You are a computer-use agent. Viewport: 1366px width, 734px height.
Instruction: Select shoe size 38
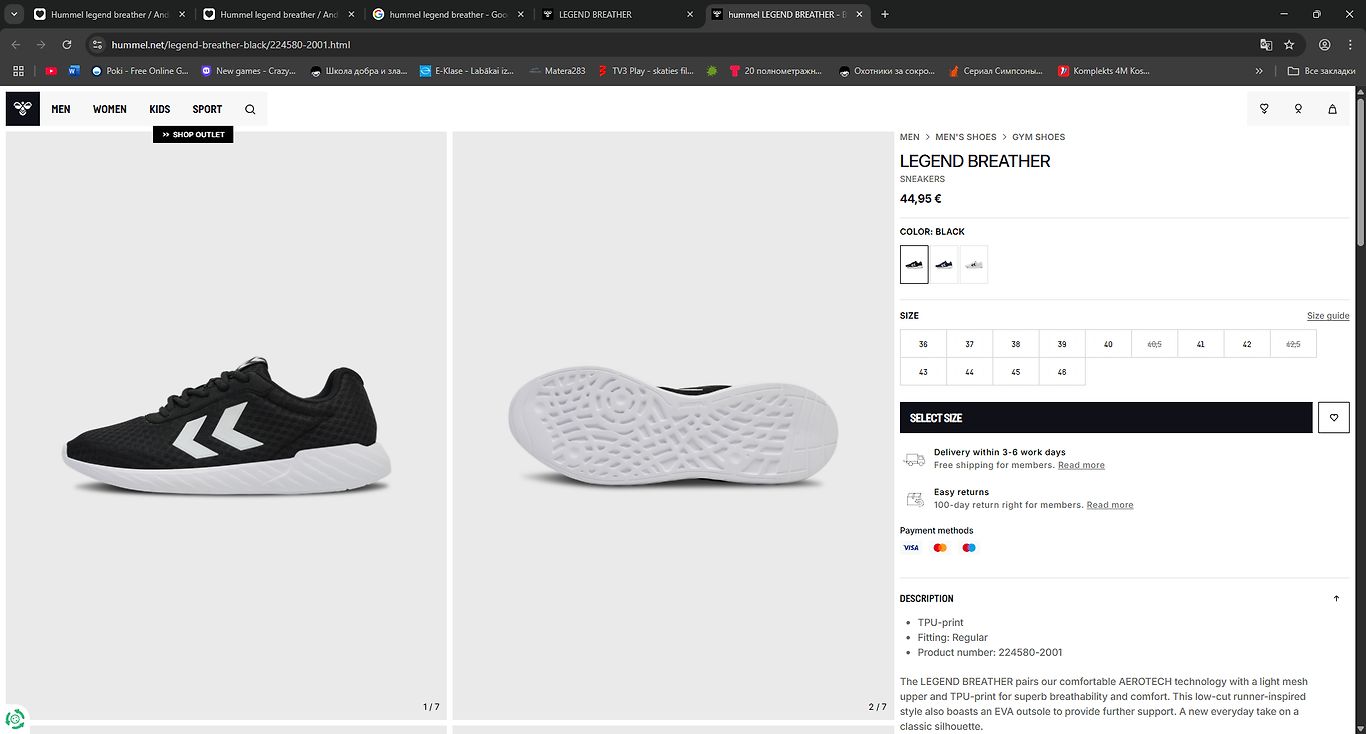[x=1016, y=344]
